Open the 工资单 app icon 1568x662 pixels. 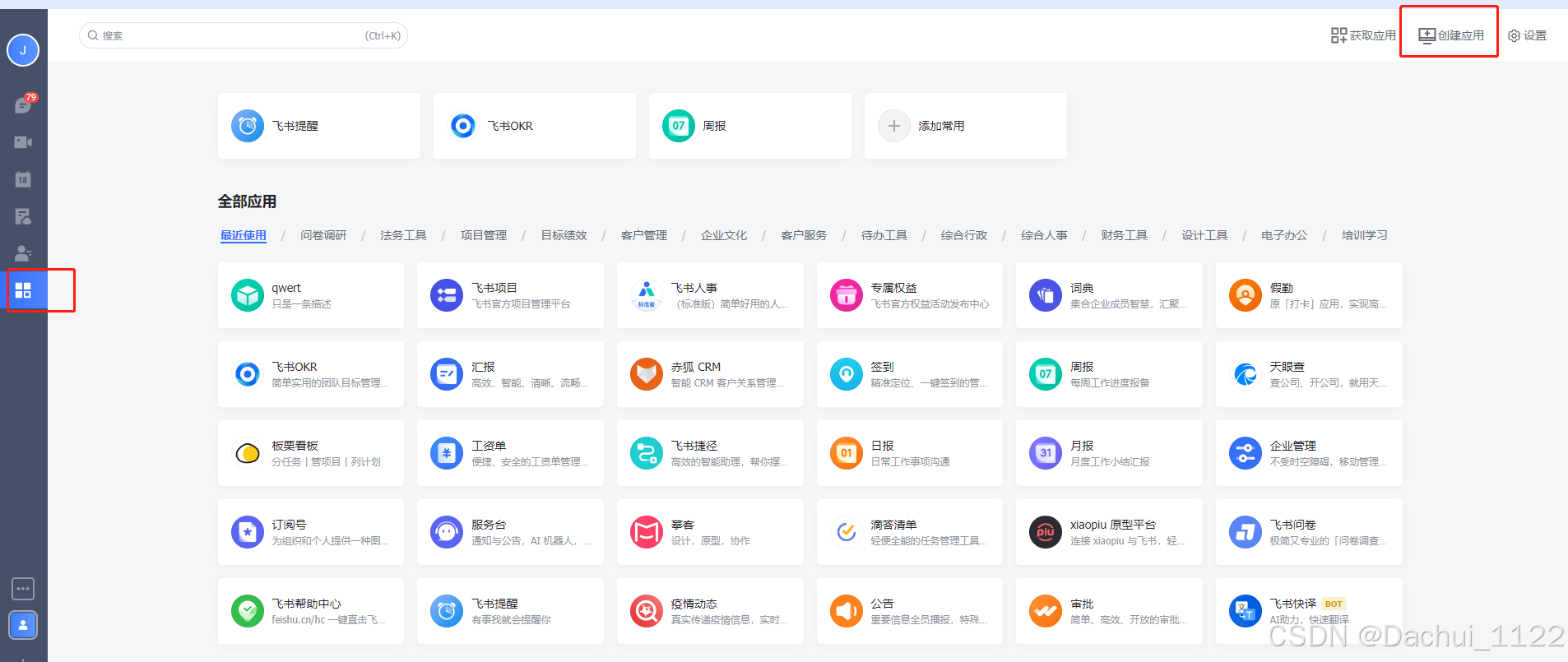447,453
